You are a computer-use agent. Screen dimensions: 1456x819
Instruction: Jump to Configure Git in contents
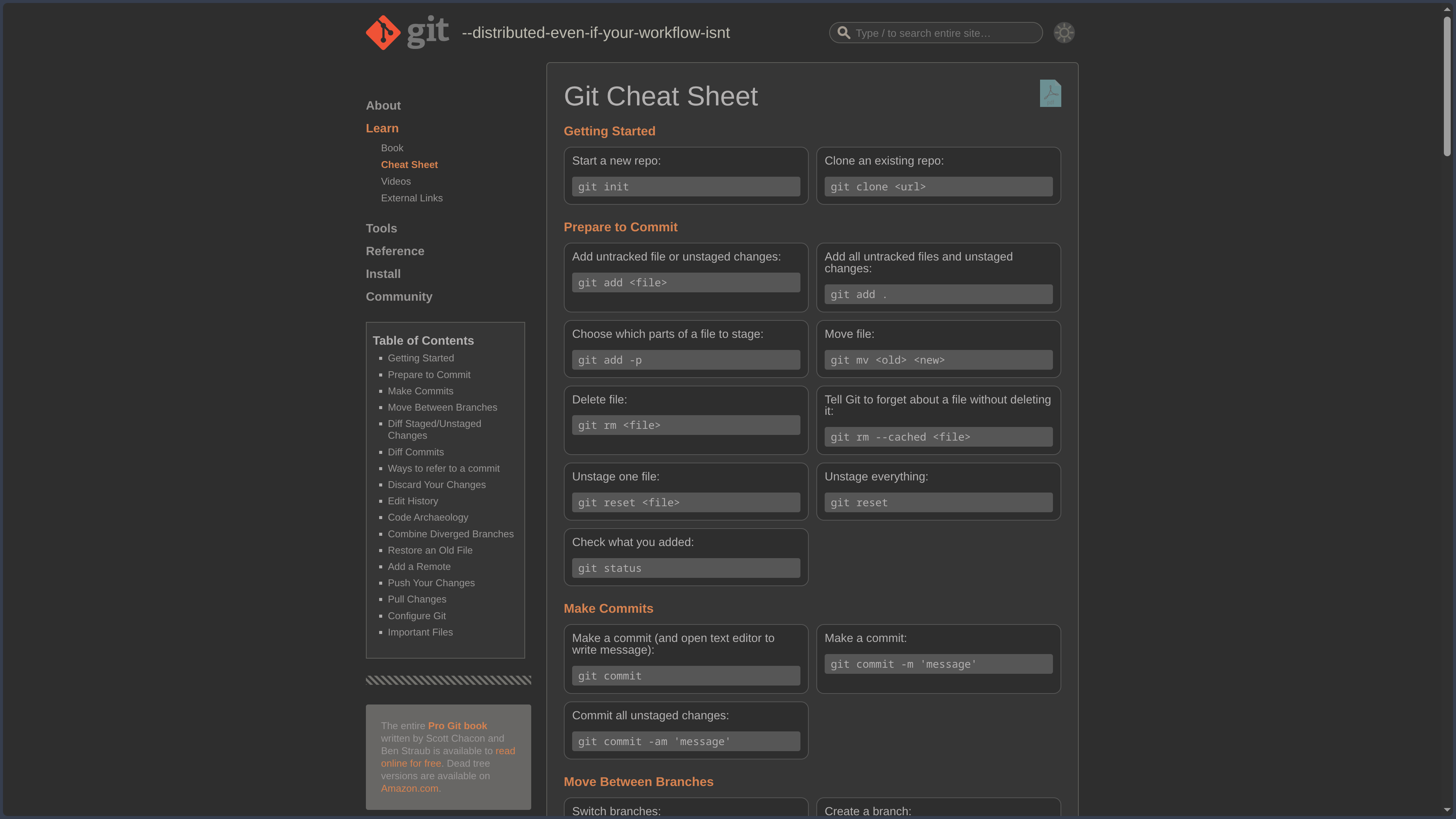tap(417, 616)
